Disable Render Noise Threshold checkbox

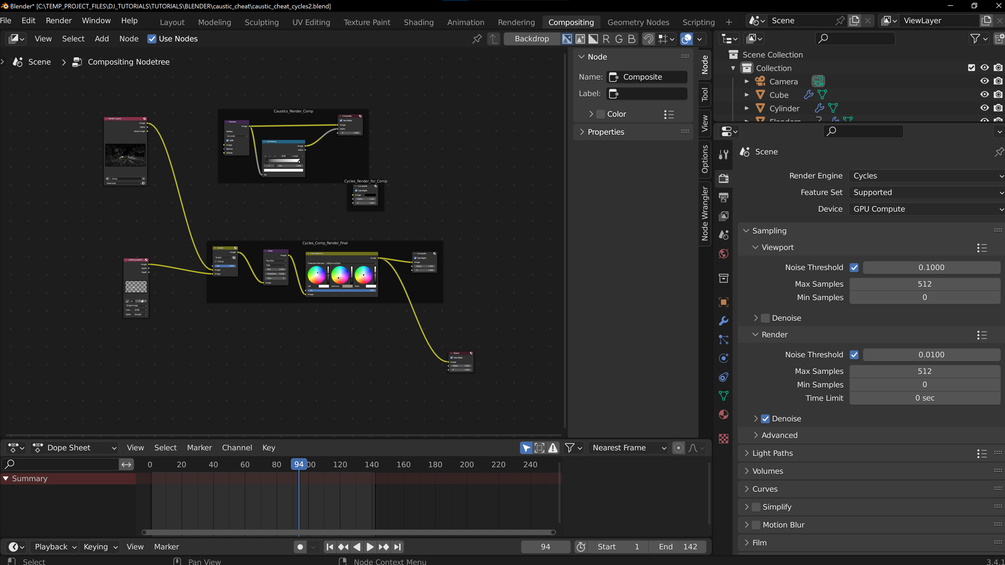pos(854,355)
